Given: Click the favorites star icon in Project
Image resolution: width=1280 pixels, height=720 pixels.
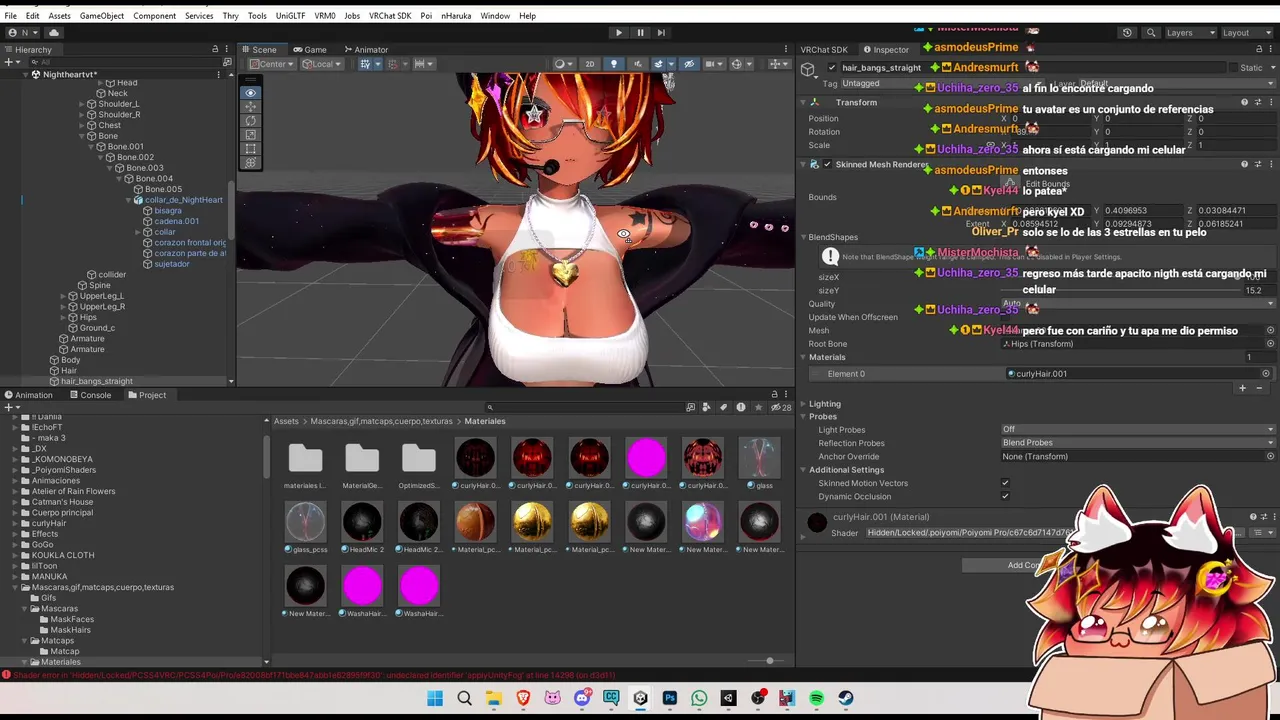Looking at the screenshot, I should [758, 407].
